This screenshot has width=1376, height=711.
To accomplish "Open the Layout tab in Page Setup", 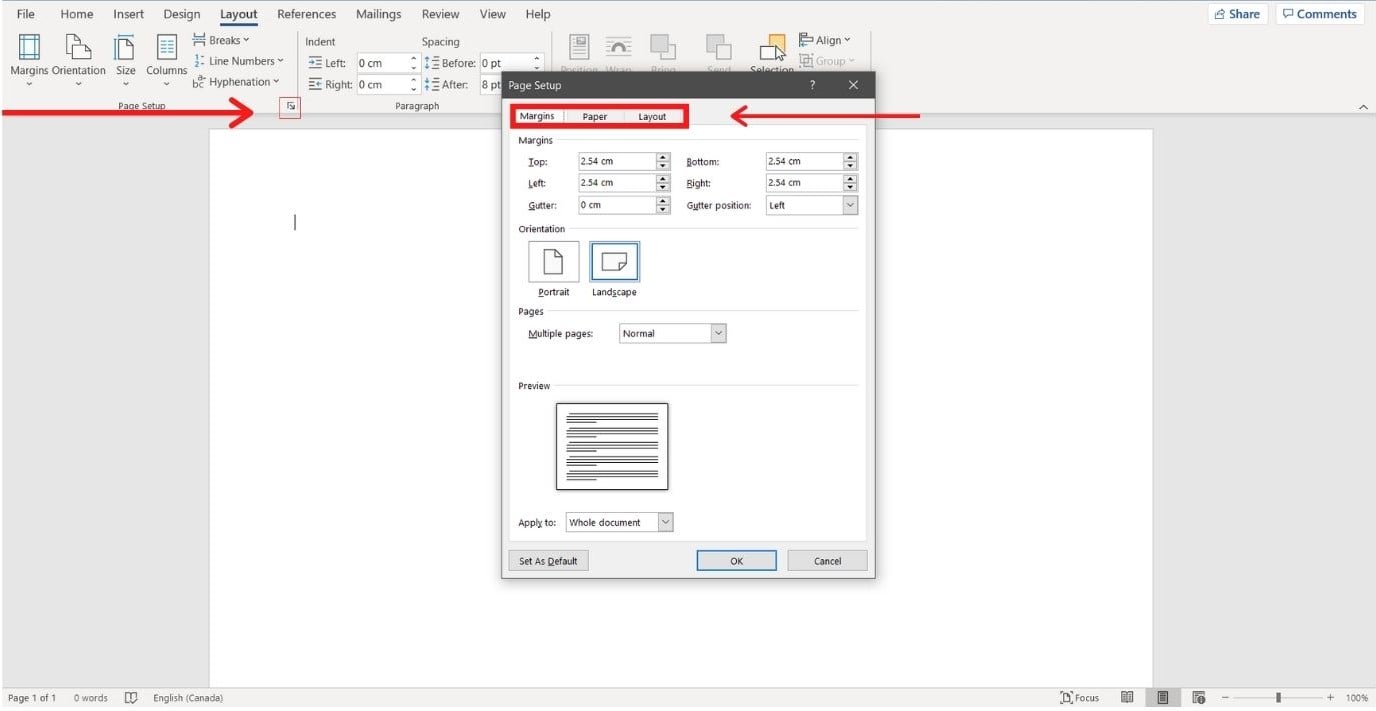I will click(x=652, y=117).
